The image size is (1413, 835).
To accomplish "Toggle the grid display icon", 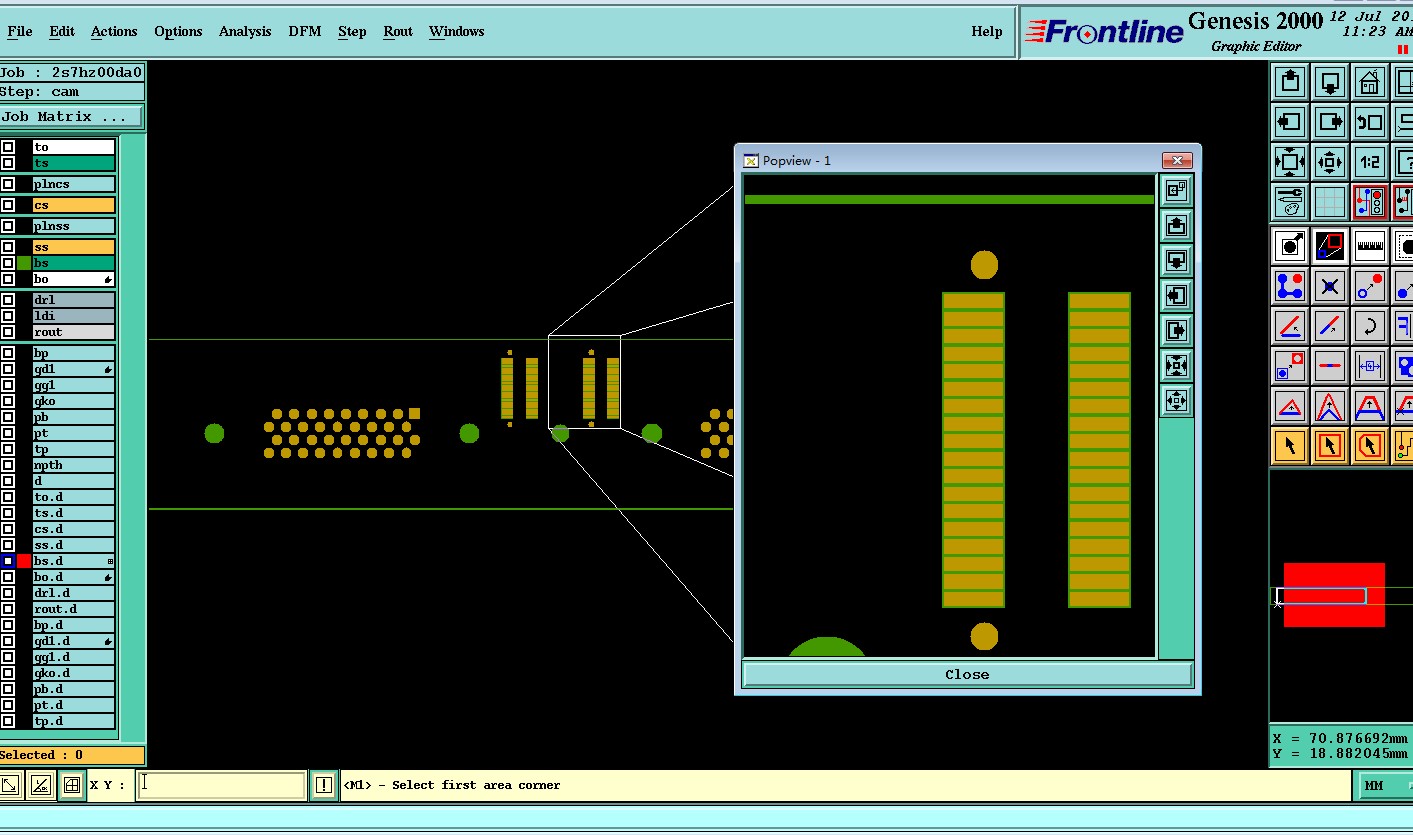I will pyautogui.click(x=1330, y=202).
